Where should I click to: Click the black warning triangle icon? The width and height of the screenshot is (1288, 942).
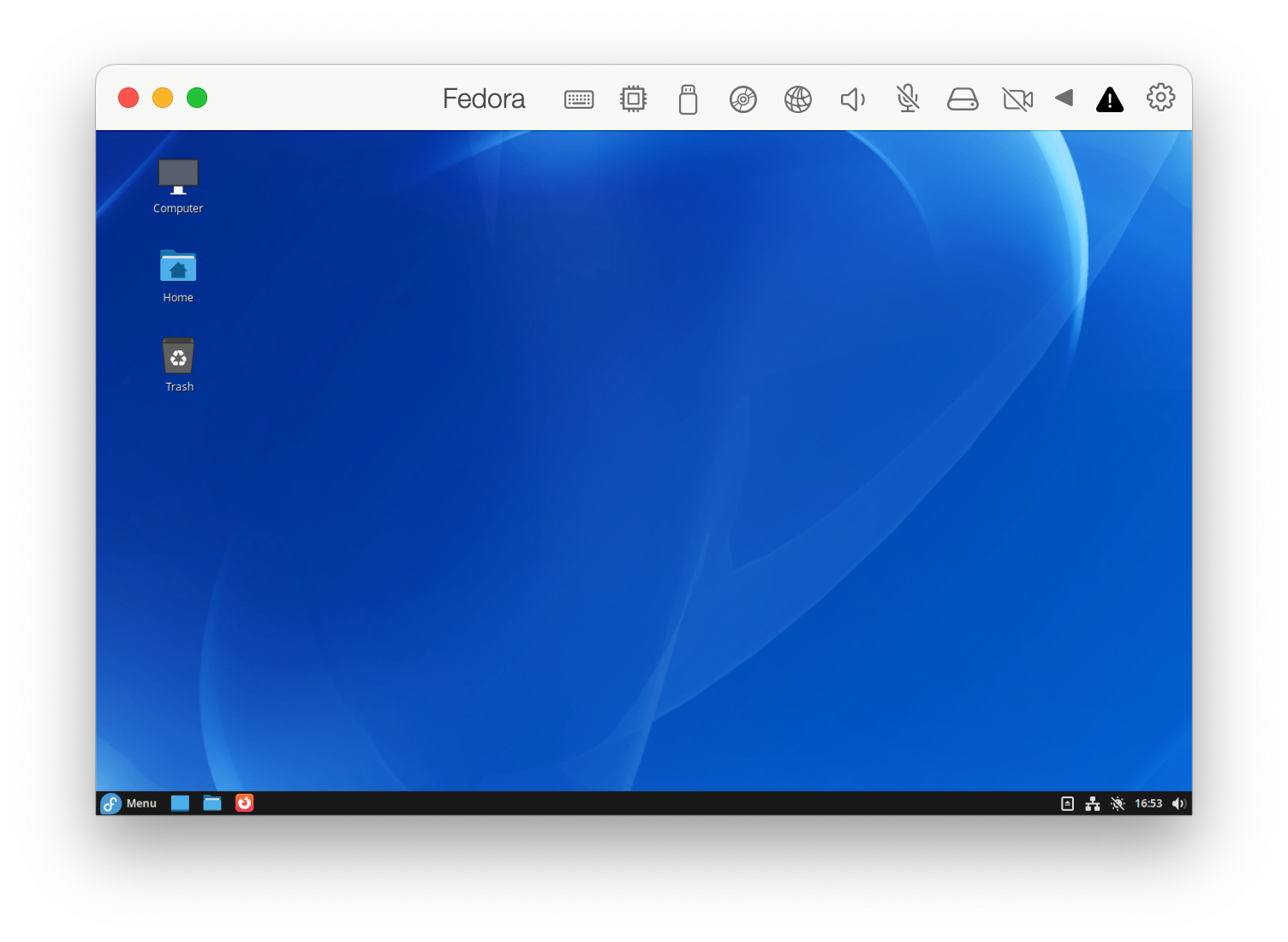point(1110,99)
